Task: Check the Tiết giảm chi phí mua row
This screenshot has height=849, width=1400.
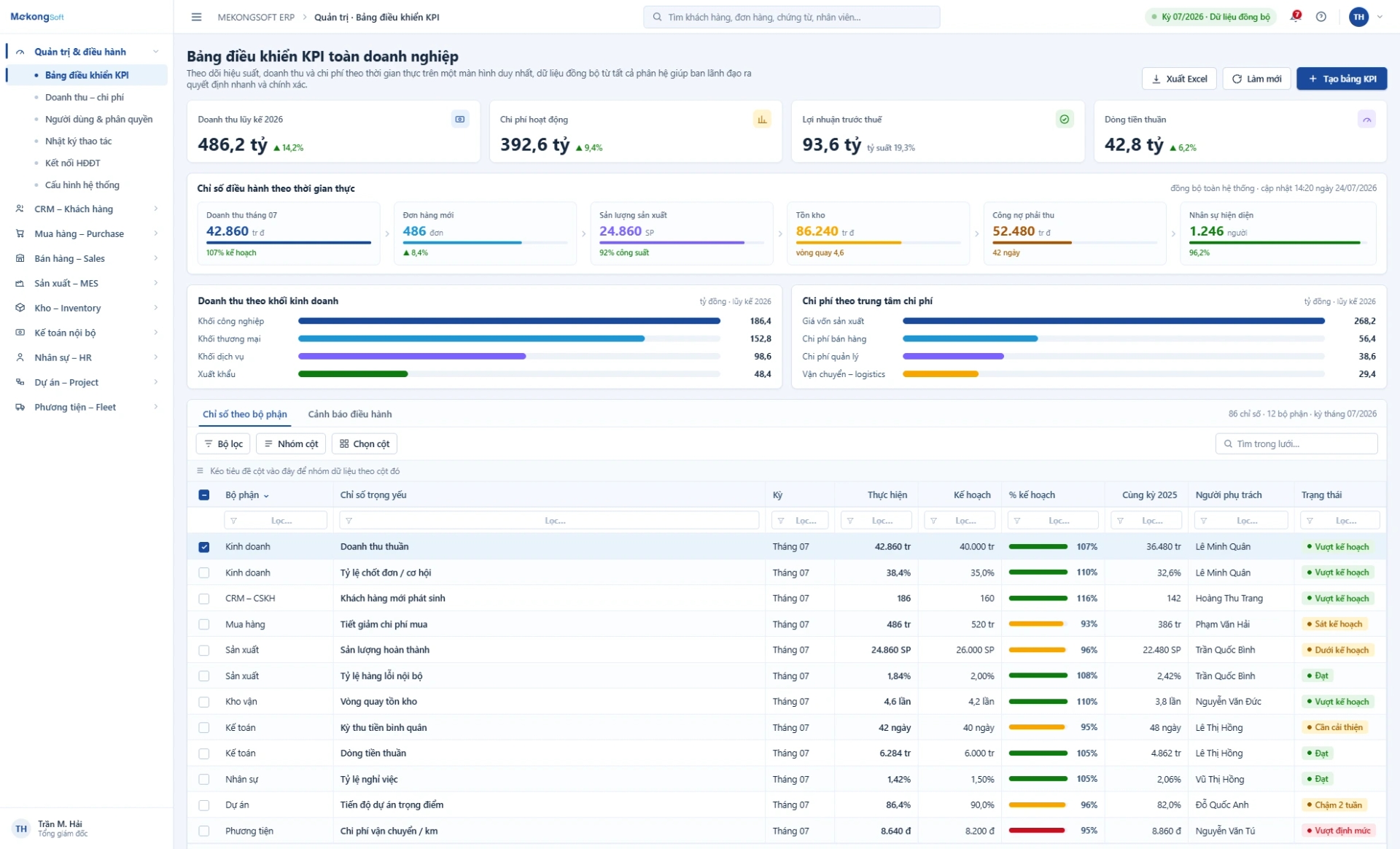Action: pos(203,624)
